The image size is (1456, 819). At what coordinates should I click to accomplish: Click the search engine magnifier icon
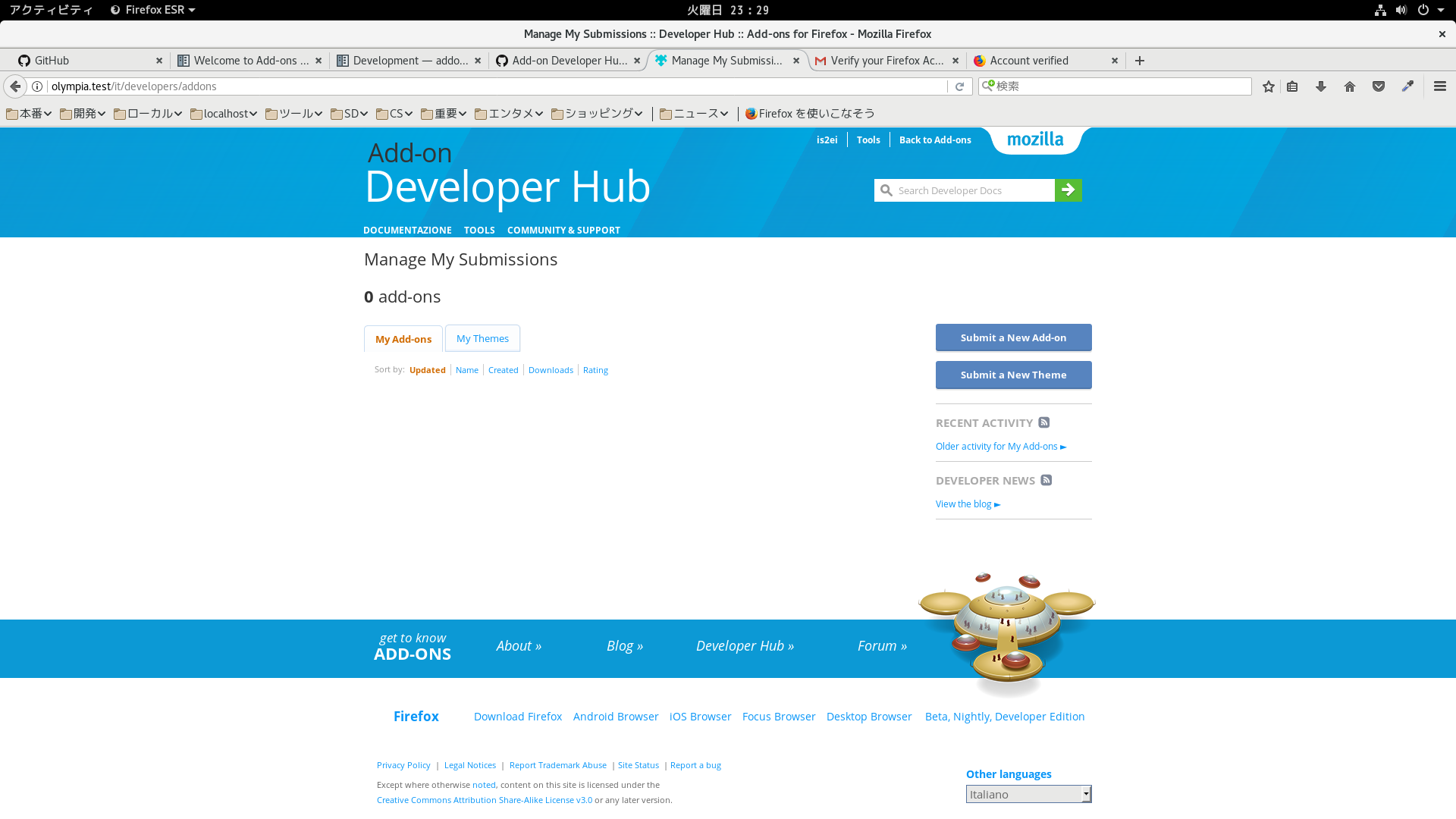(987, 86)
